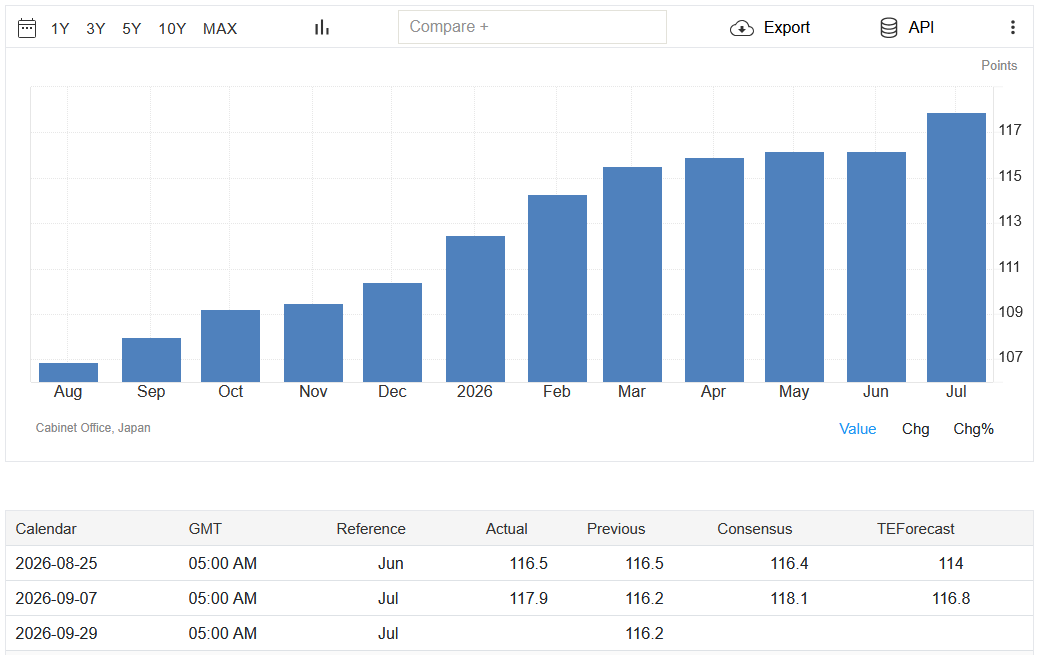Switch chart to Chg view
Viewport: 1040px width, 655px height.
point(915,429)
